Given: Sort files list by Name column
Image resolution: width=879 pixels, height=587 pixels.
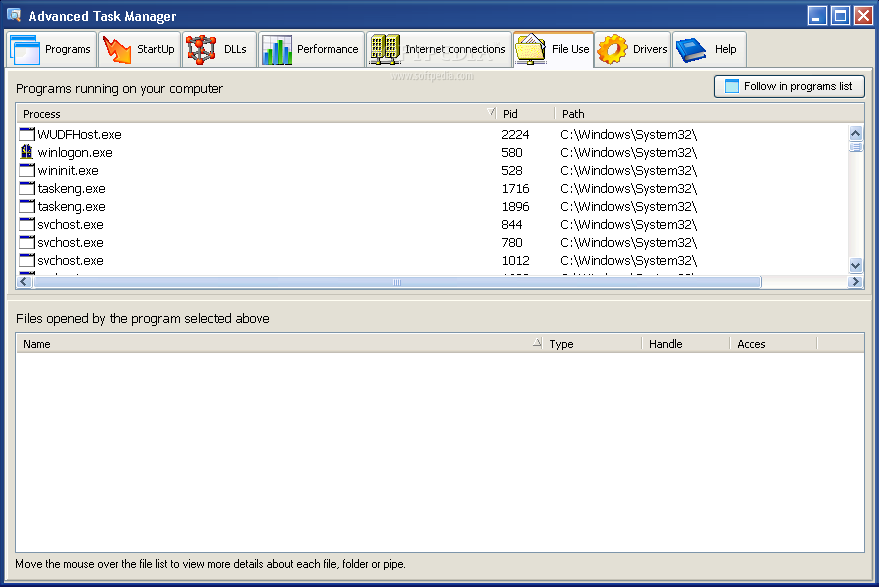Looking at the screenshot, I should (x=280, y=344).
